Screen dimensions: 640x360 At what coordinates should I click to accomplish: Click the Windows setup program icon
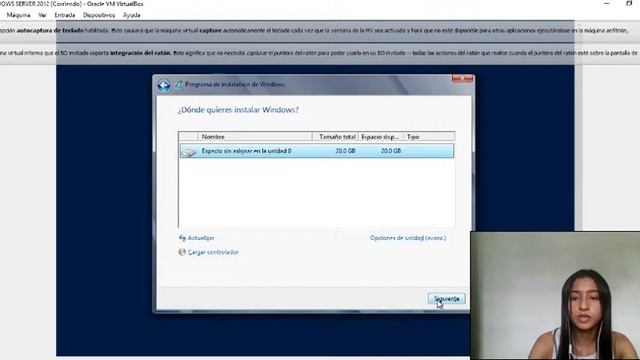179,84
